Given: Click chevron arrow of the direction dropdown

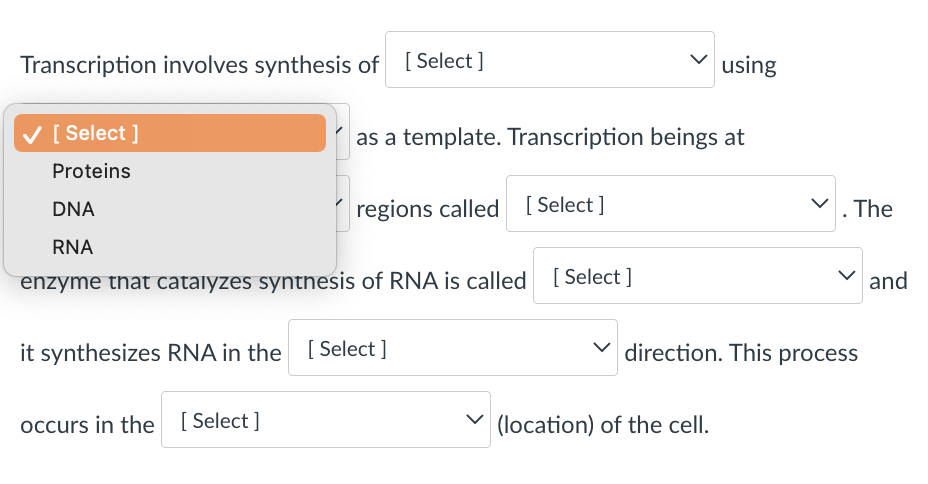Looking at the screenshot, I should pyautogui.click(x=601, y=347).
